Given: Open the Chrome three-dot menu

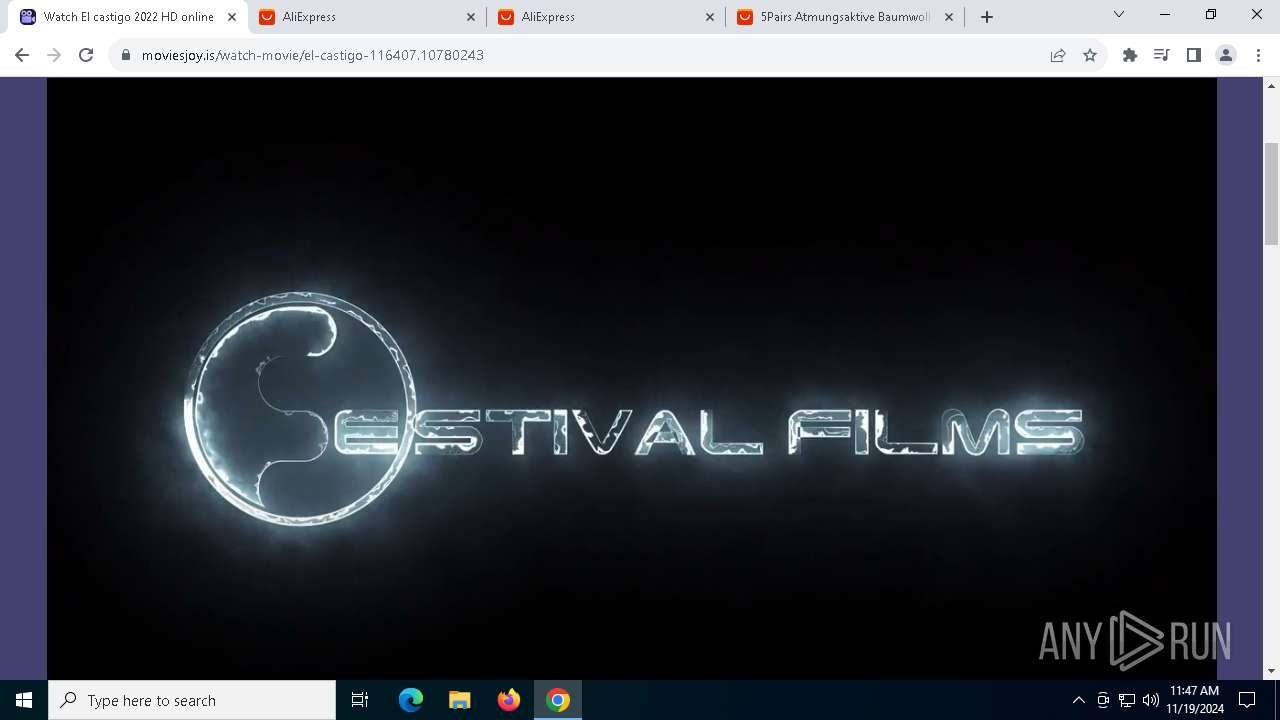Looking at the screenshot, I should [x=1257, y=55].
